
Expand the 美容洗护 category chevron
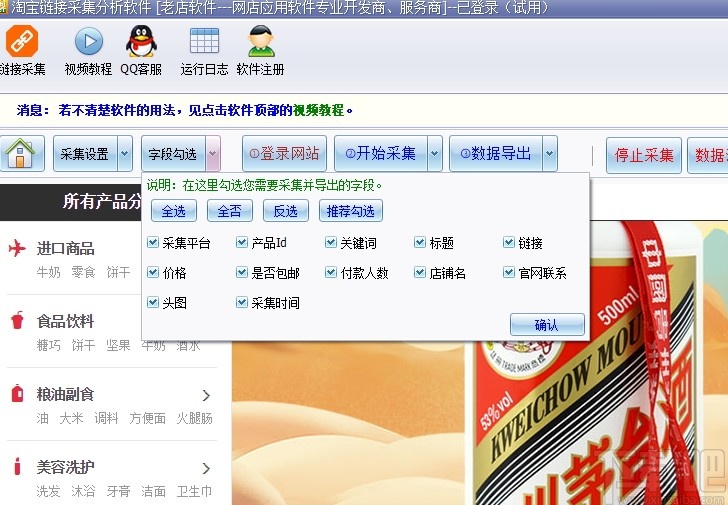(x=207, y=468)
